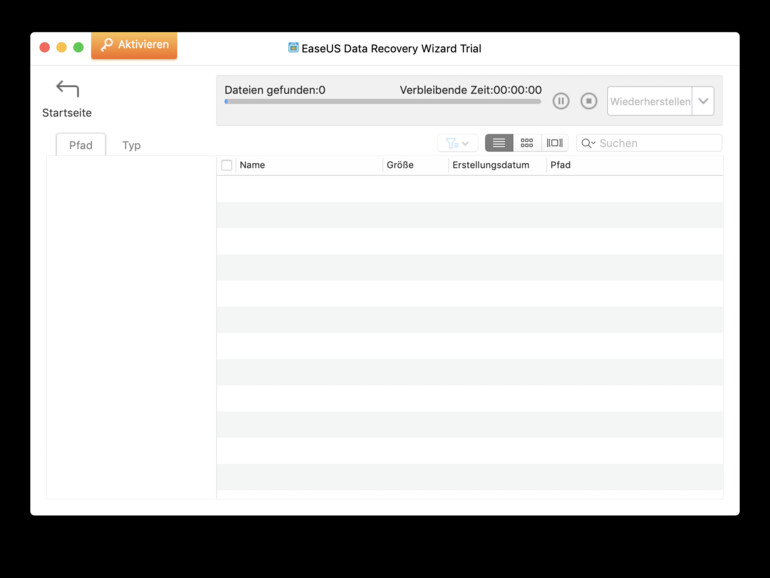Viewport: 770px width, 578px height.
Task: Click the Startseite label
Action: click(x=67, y=113)
